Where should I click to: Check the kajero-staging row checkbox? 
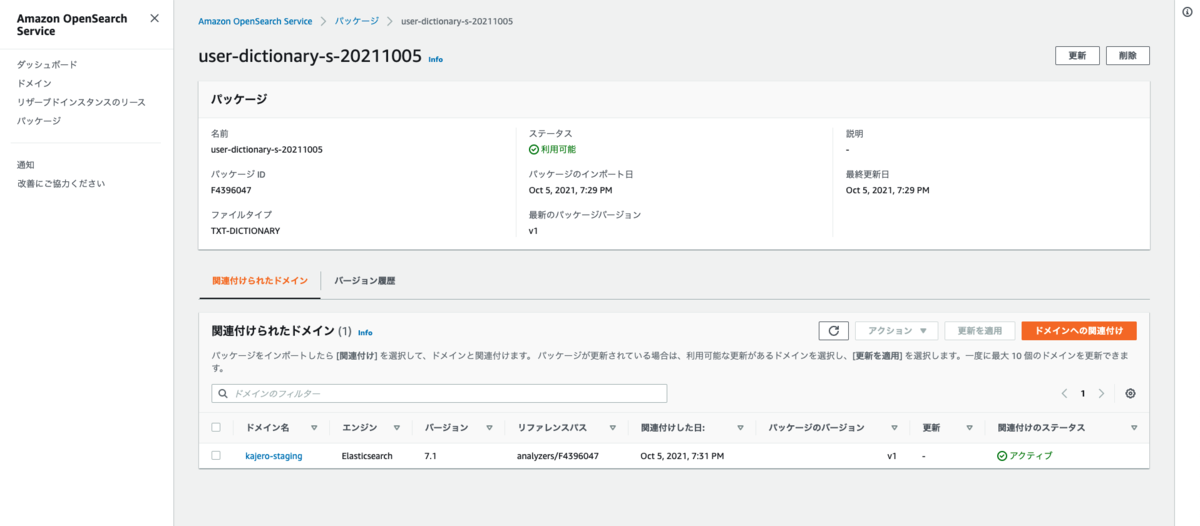click(x=216, y=455)
